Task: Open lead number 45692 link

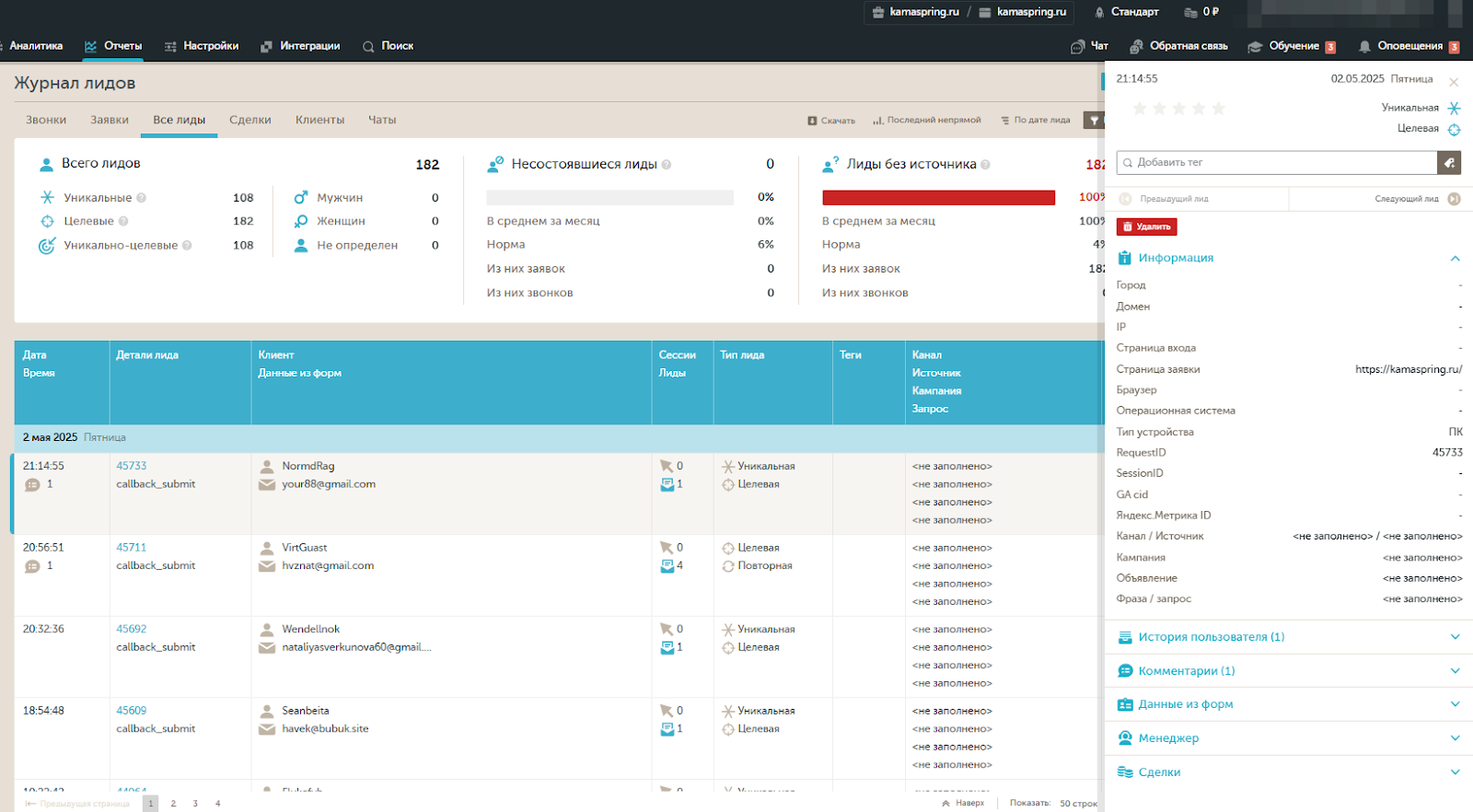Action: click(x=132, y=630)
